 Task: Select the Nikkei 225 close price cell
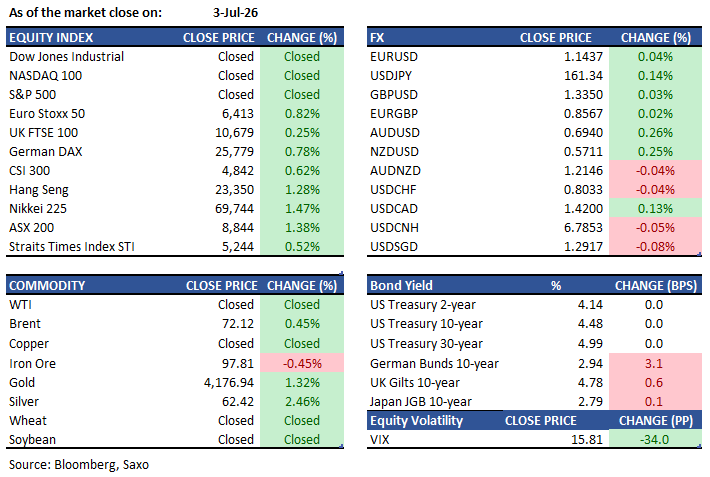pos(234,209)
